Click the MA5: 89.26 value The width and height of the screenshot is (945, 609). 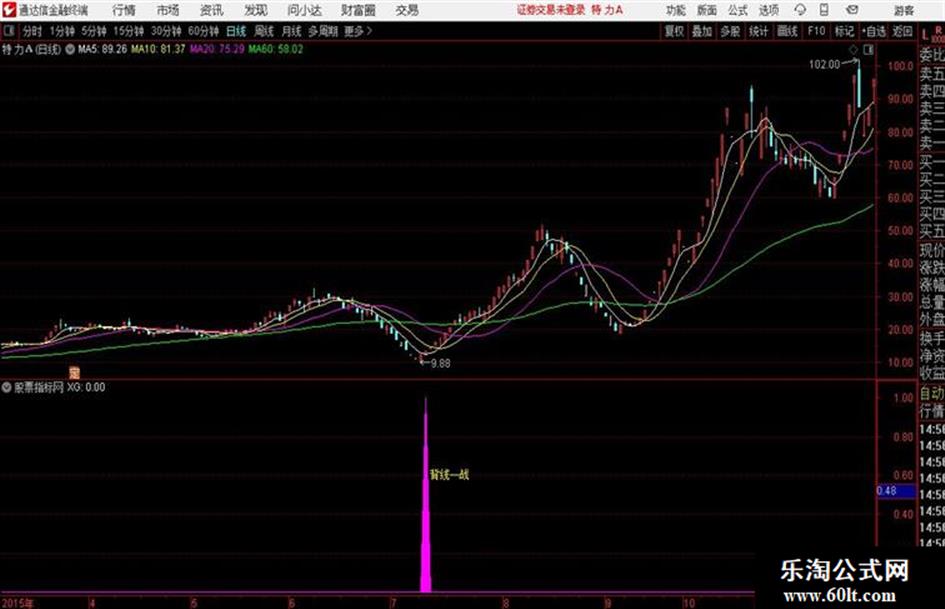coord(102,49)
